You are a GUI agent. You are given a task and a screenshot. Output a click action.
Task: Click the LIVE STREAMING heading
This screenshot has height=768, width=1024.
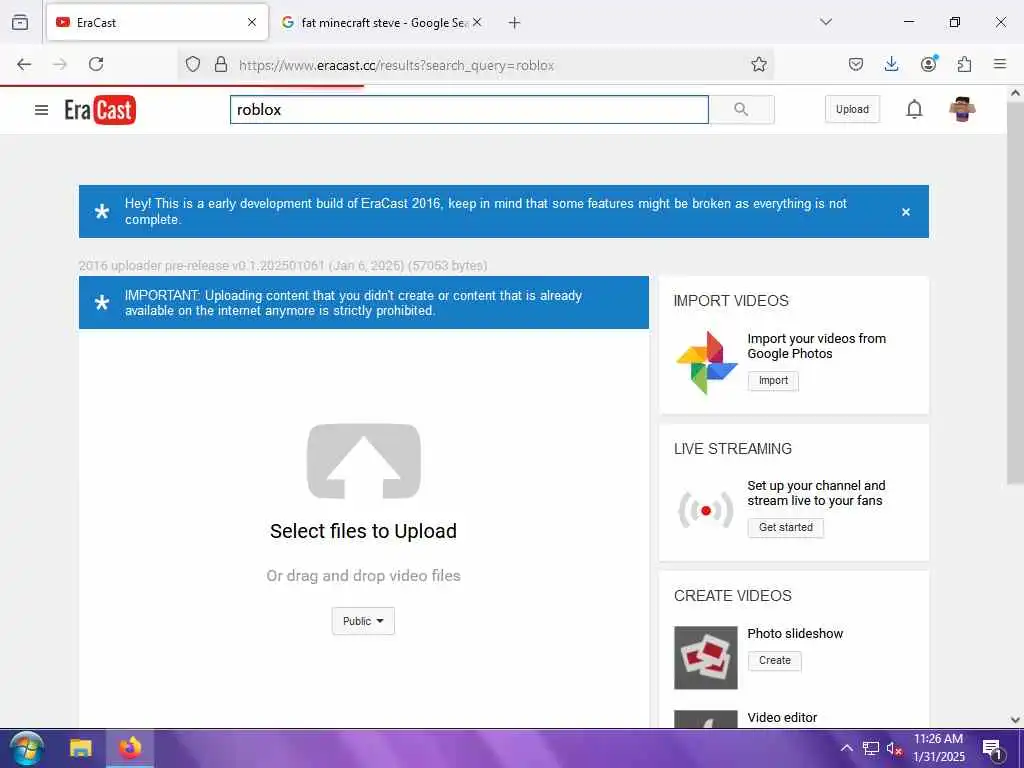coord(733,449)
